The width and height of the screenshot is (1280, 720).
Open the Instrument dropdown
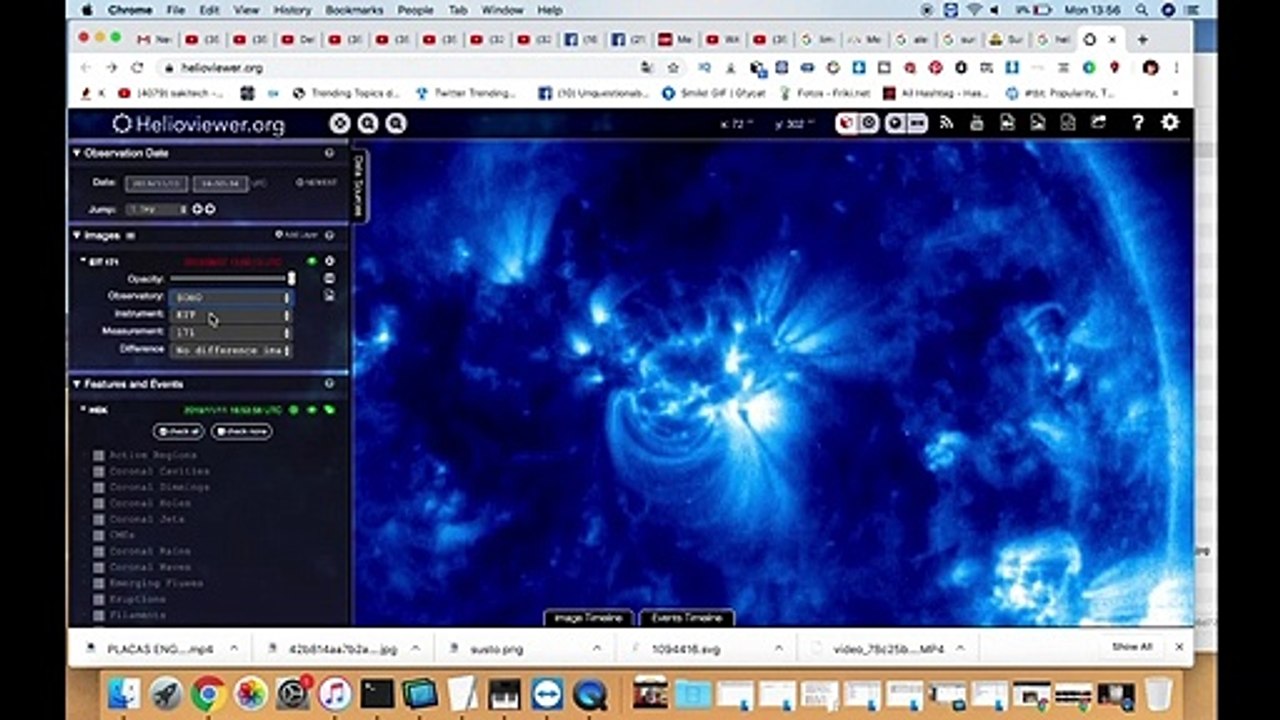click(x=232, y=314)
